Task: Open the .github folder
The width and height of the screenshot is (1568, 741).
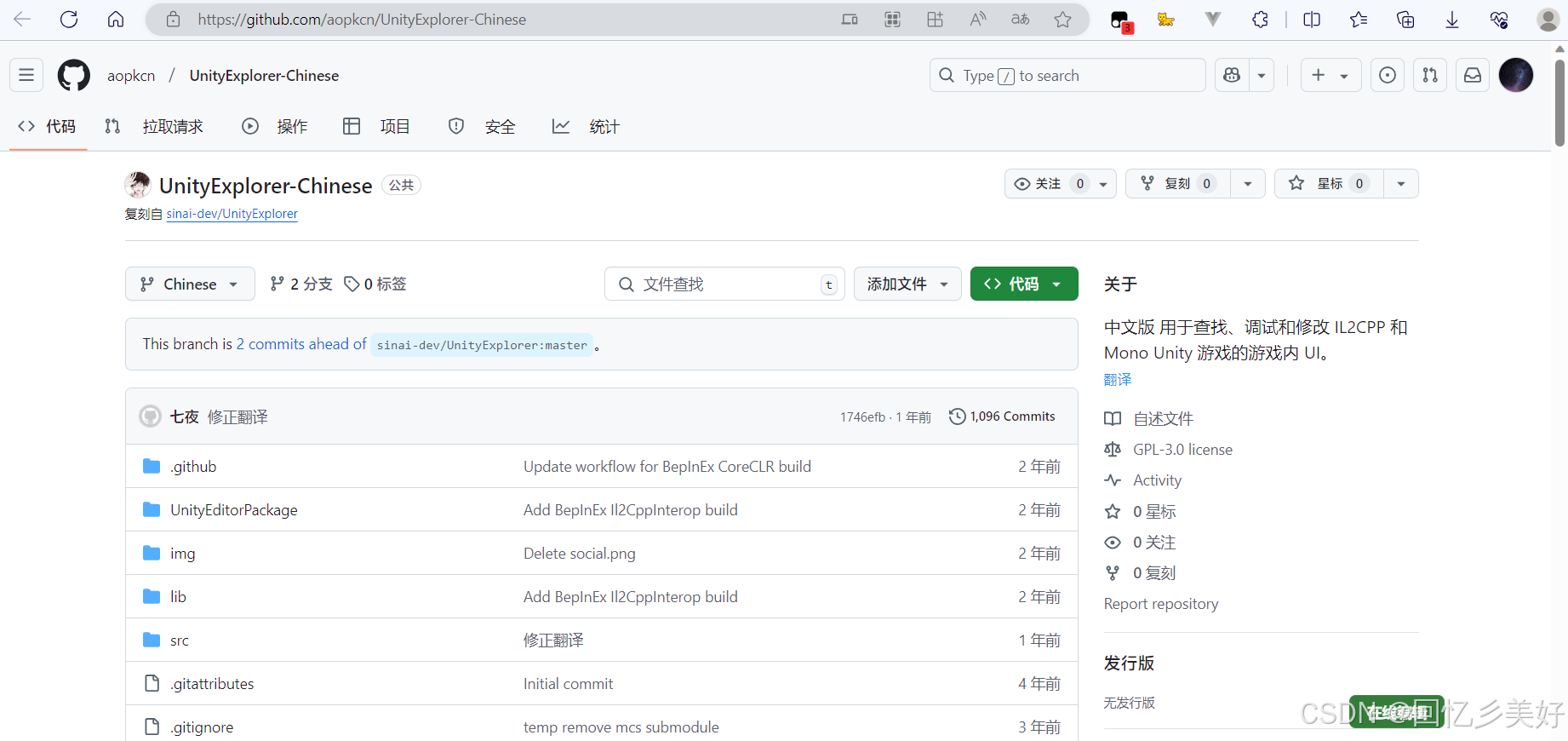Action: pos(193,467)
